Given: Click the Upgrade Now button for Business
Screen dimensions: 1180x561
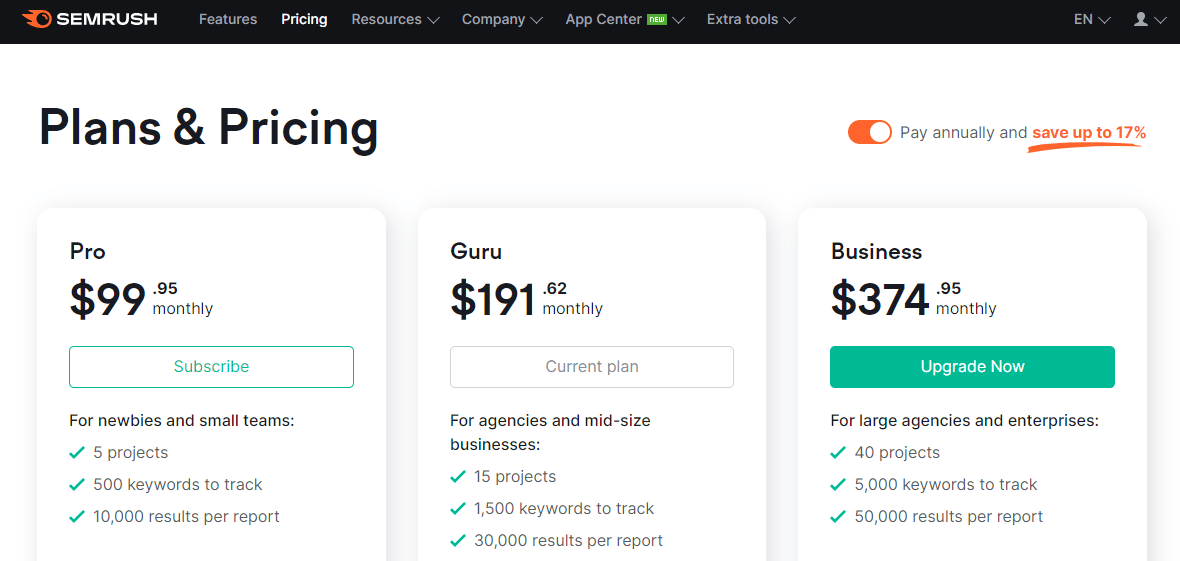Looking at the screenshot, I should (972, 367).
